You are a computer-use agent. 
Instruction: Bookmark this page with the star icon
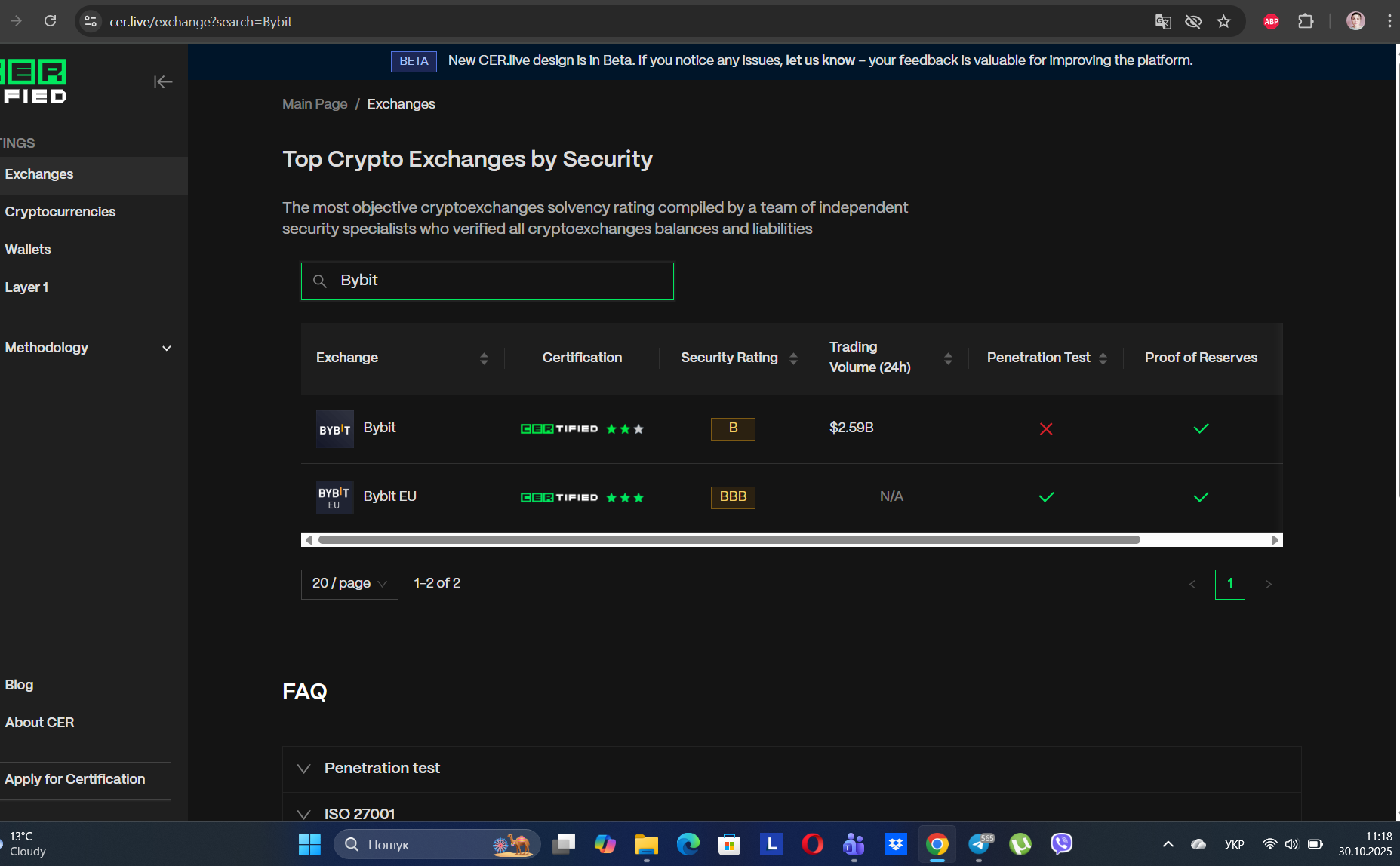1223,21
